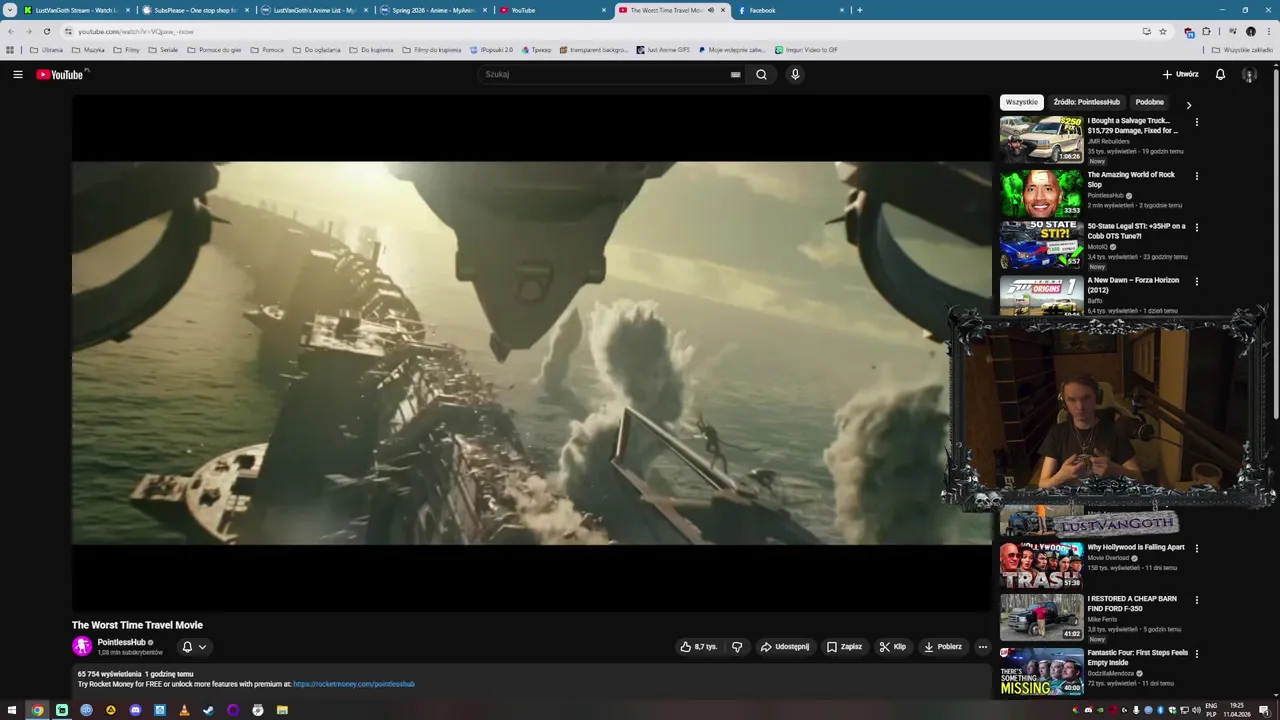This screenshot has width=1280, height=720.
Task: Like the video with thumbs up
Action: pos(699,647)
